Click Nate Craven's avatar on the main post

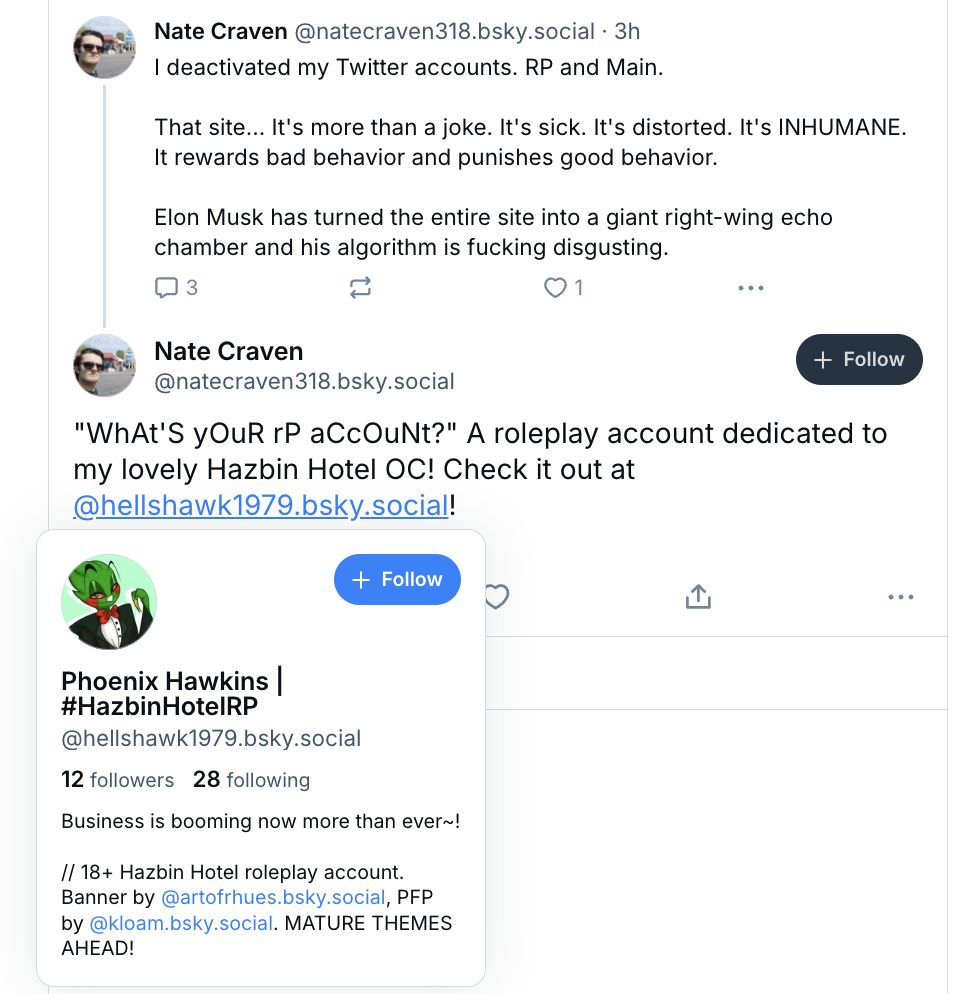tap(104, 365)
